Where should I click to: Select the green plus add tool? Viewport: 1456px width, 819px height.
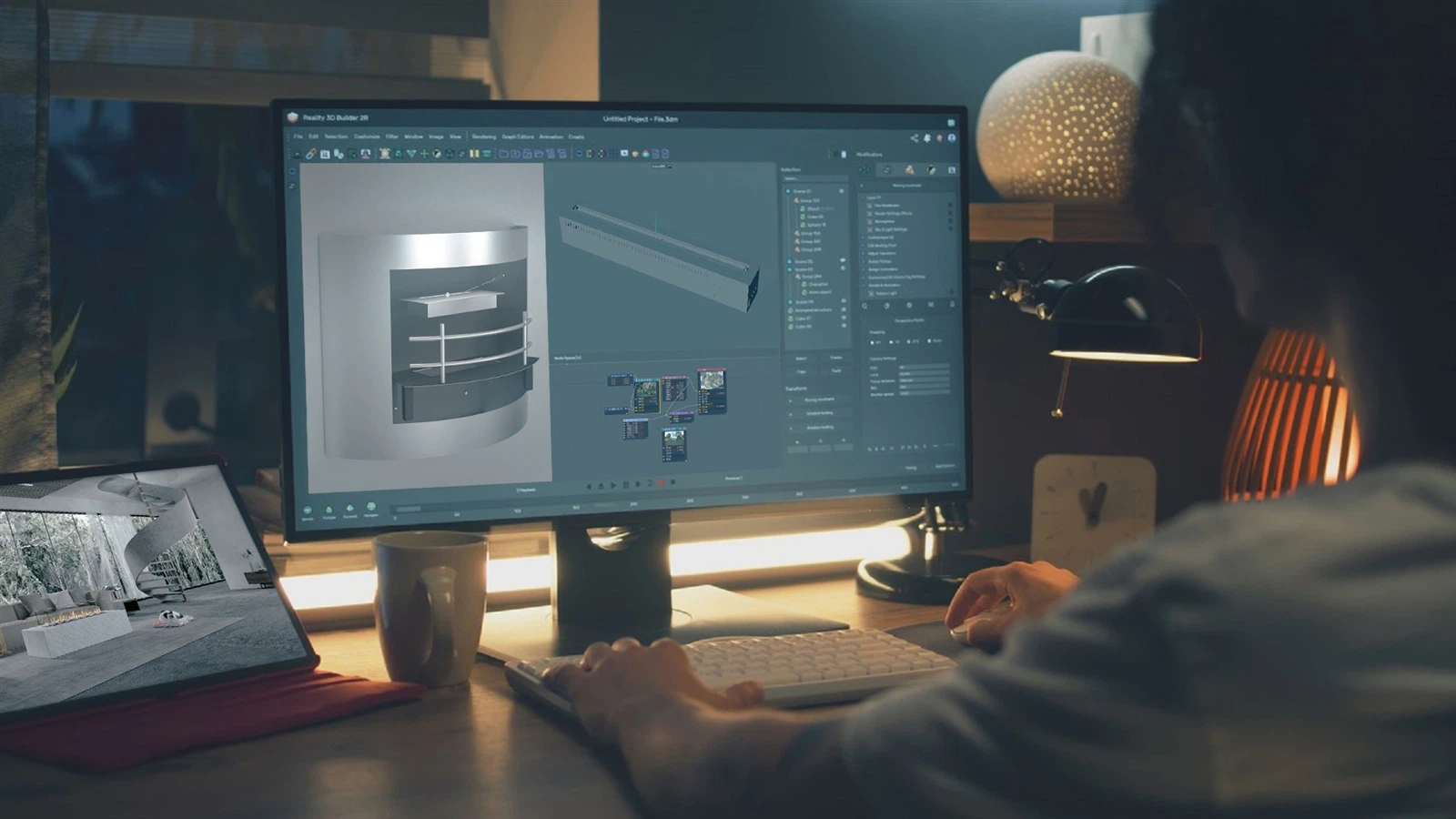point(423,154)
